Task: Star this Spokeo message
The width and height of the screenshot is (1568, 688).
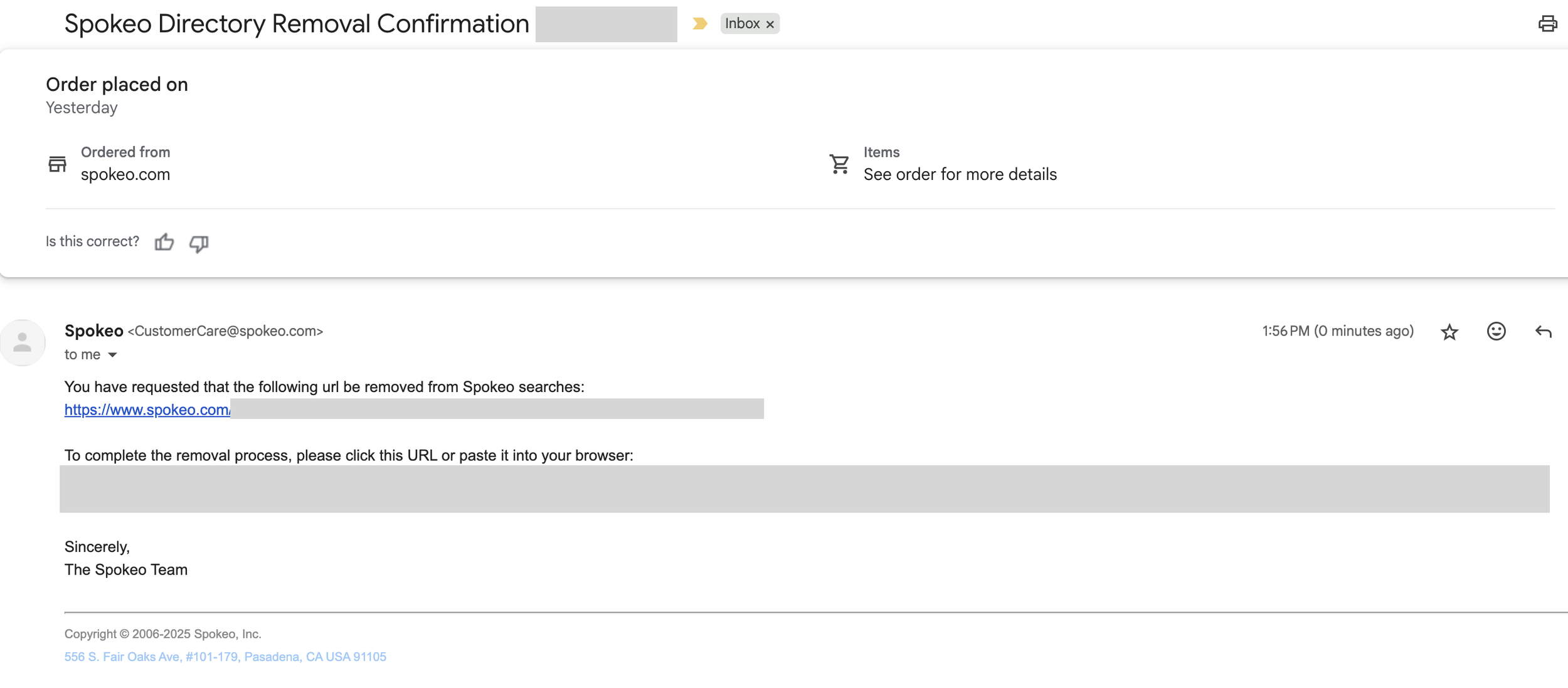Action: coord(1449,332)
